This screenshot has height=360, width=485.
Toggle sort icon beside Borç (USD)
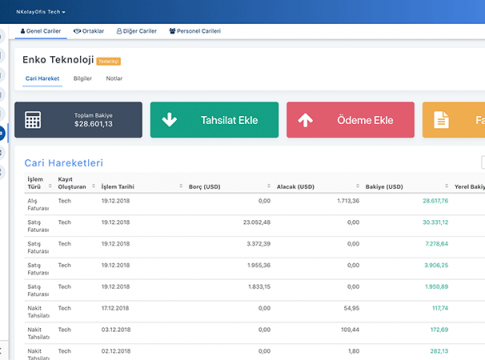269,186
